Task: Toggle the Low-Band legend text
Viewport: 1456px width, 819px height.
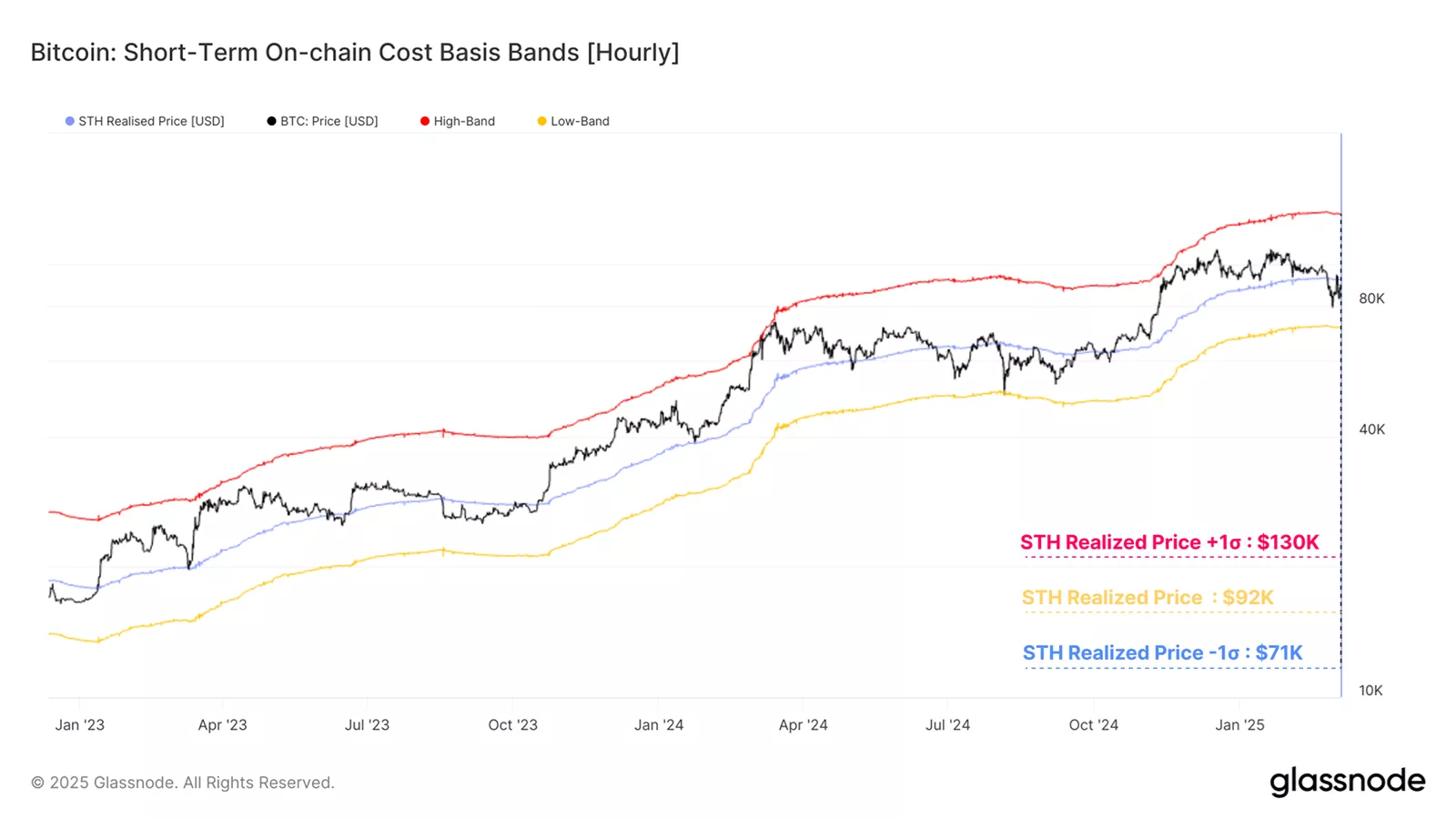Action: pos(580,121)
